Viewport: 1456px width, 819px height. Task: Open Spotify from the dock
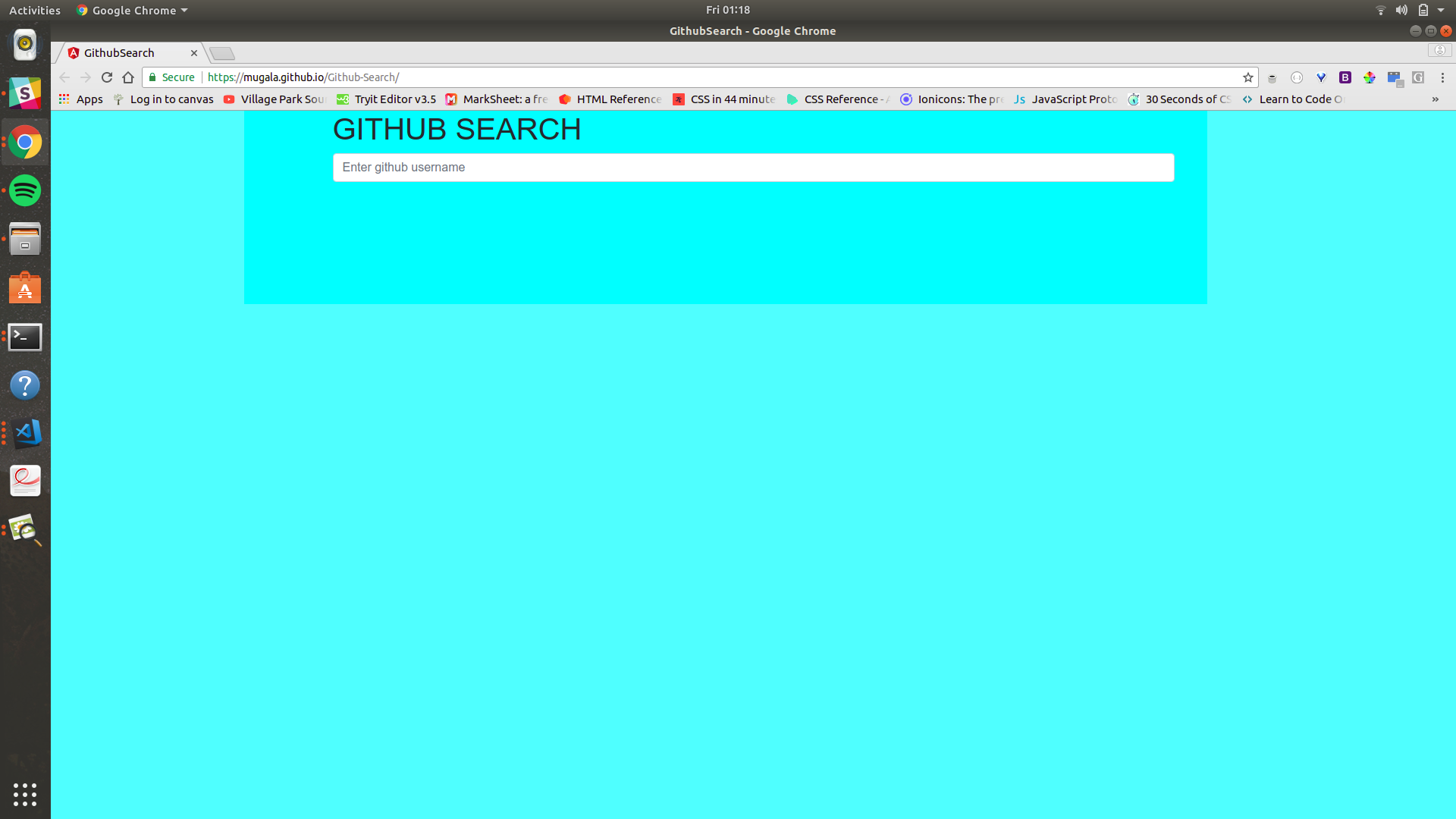click(25, 190)
